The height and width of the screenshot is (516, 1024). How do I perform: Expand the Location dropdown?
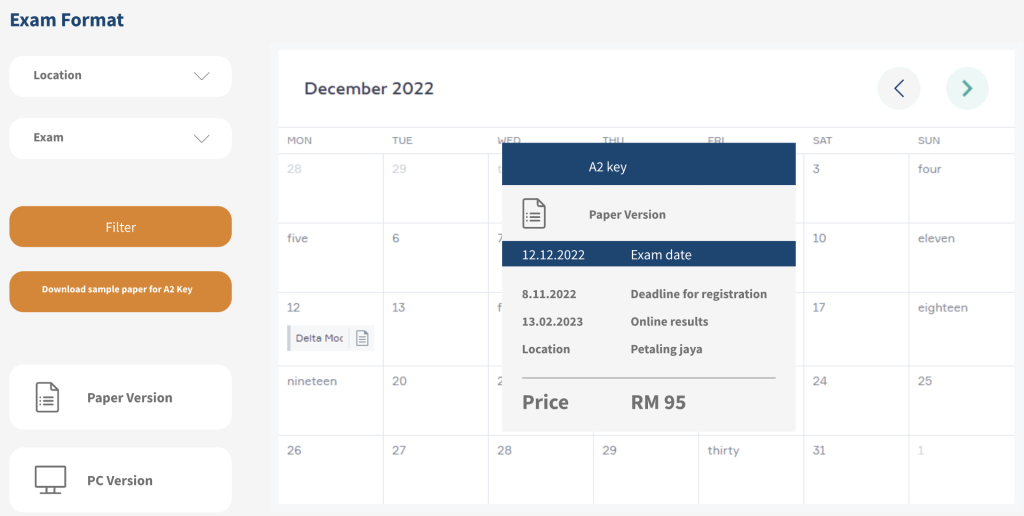pyautogui.click(x=120, y=76)
